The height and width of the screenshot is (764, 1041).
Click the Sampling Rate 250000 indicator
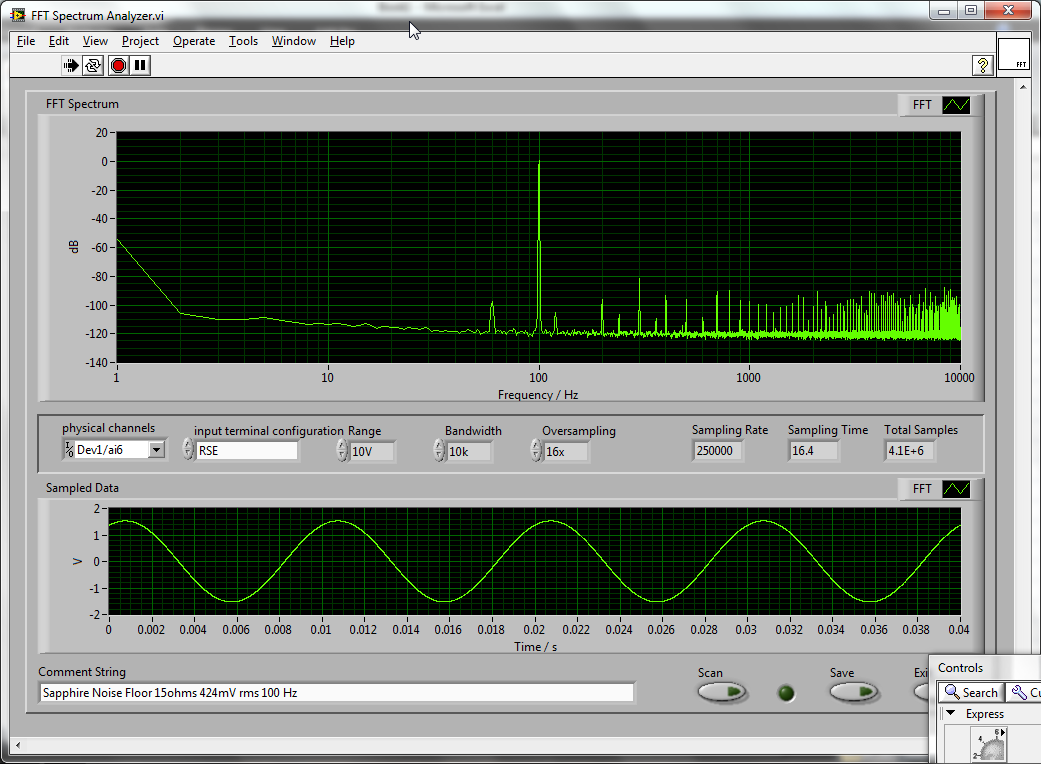[x=717, y=451]
